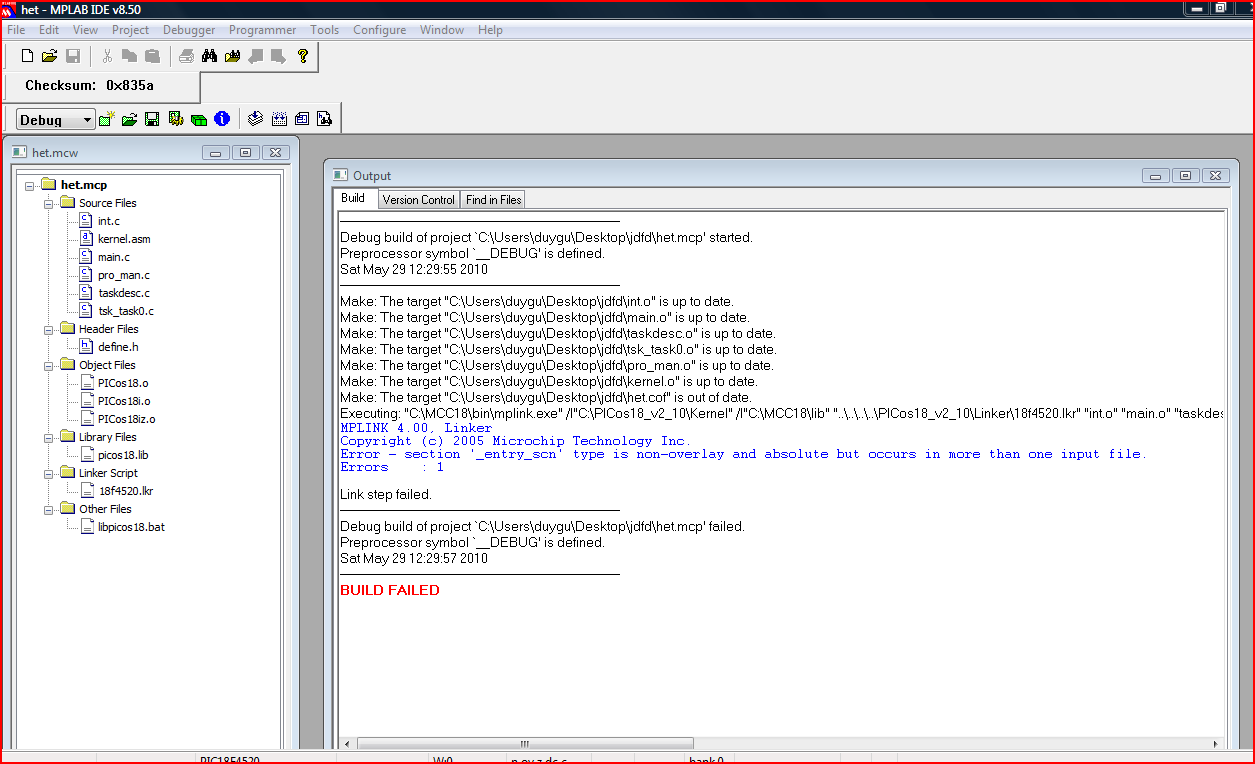Screen dimensions: 1255x764
Task: Click the scissors cut icon
Action: (x=107, y=56)
